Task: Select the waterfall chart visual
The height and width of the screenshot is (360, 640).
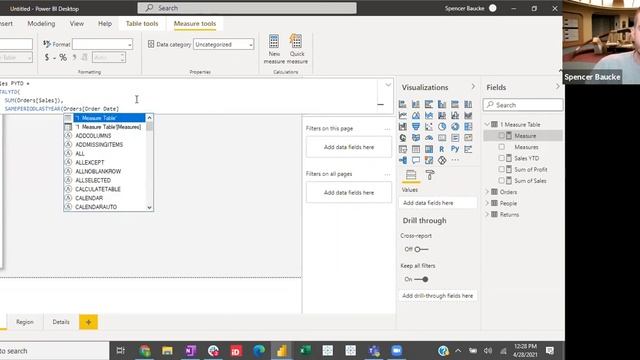Action: click(402, 127)
